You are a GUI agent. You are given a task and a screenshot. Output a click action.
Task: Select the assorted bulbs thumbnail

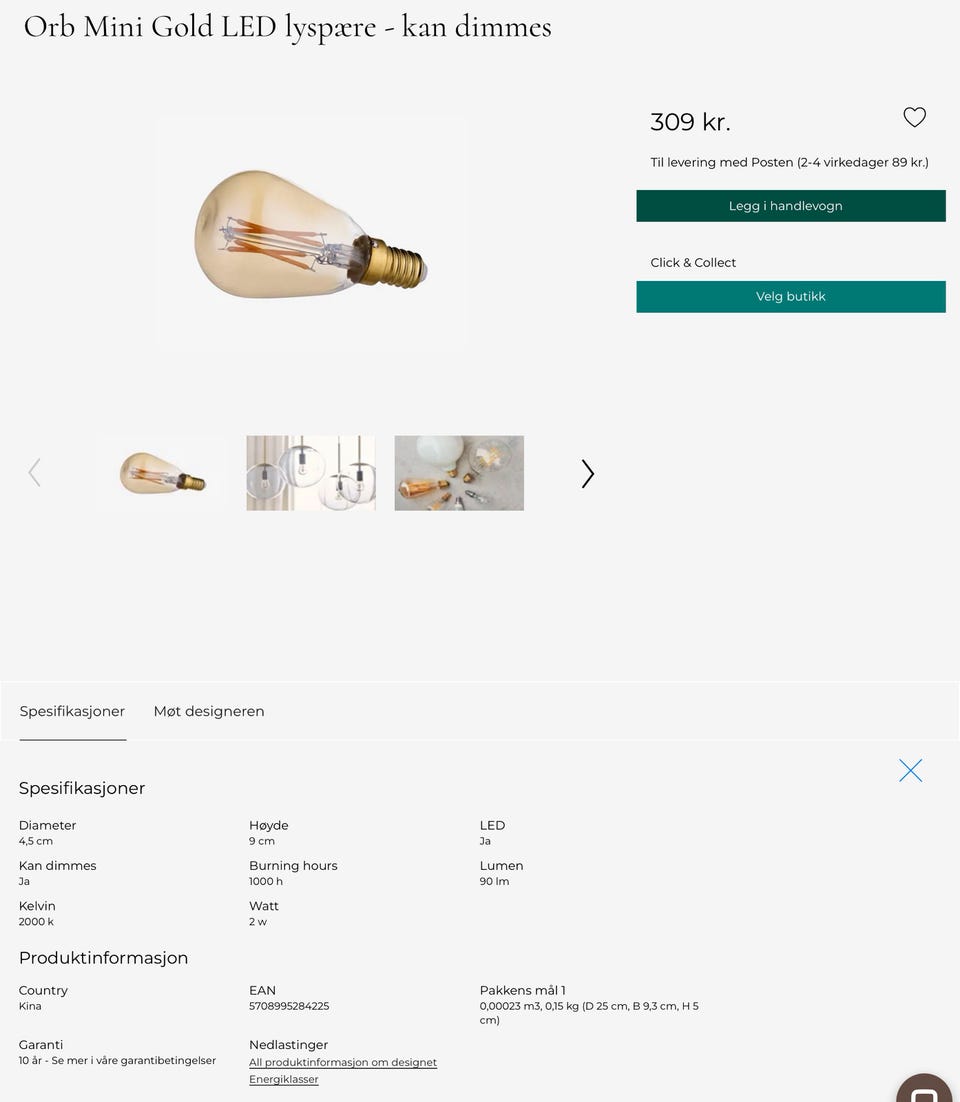(x=459, y=473)
